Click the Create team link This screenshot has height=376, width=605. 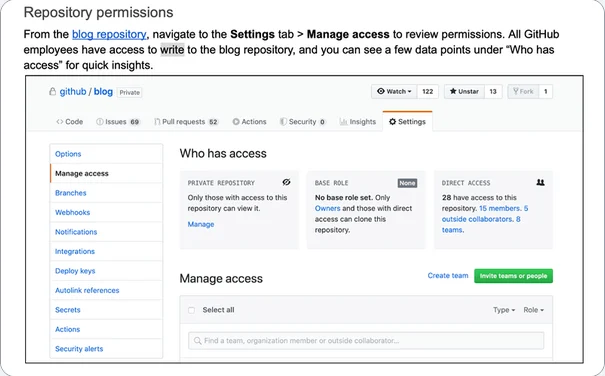pos(448,276)
